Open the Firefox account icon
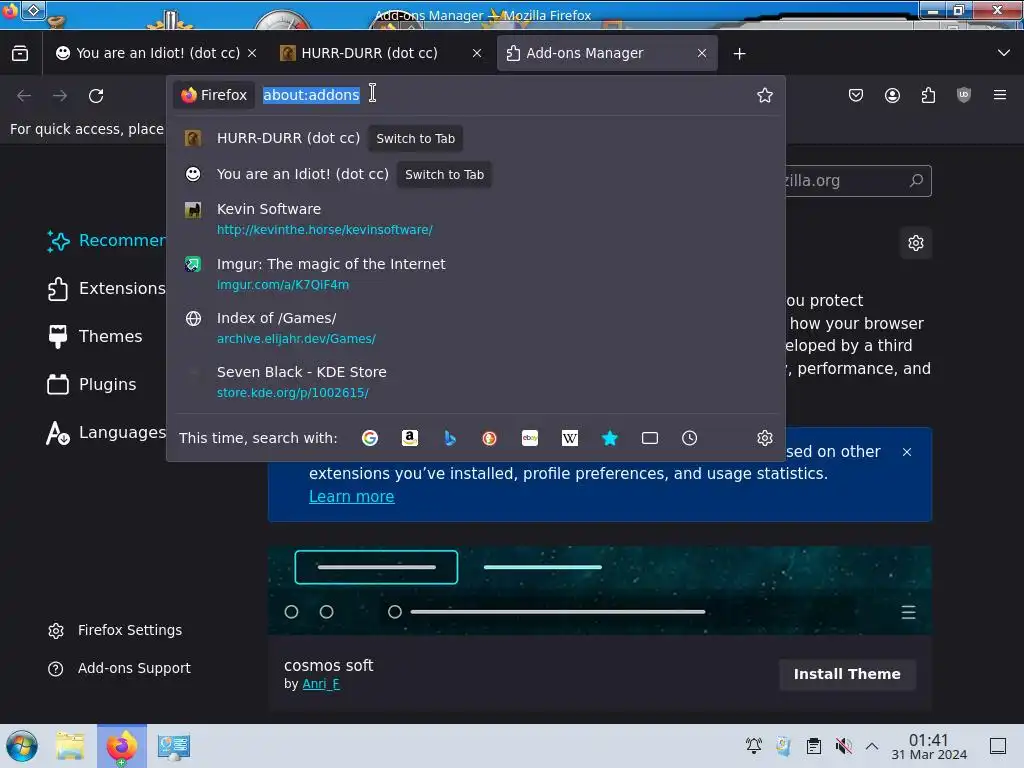The height and width of the screenshot is (768, 1024). click(892, 95)
